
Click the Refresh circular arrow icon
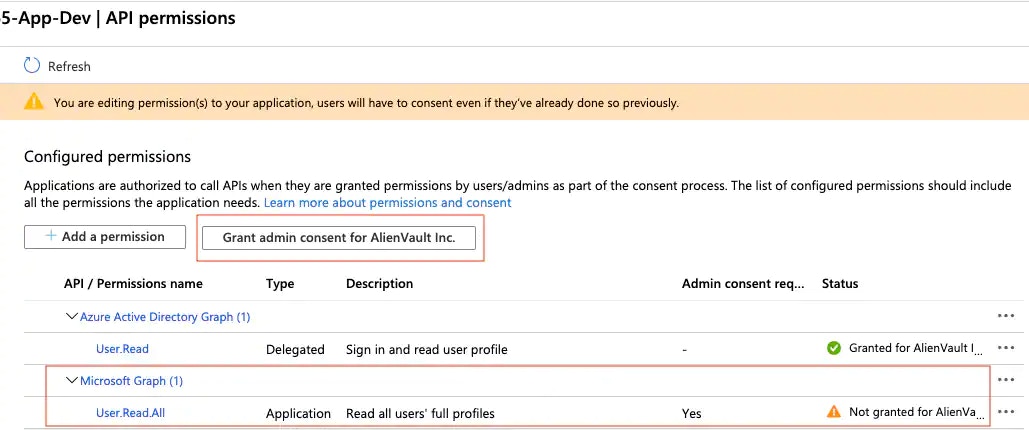click(x=32, y=66)
